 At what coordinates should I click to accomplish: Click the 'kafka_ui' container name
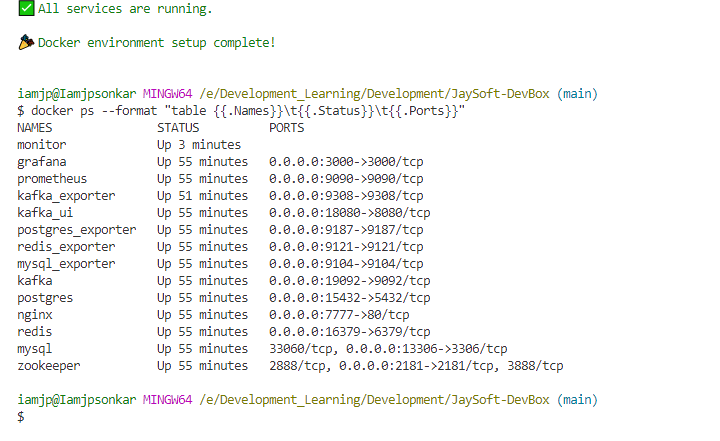tap(45, 213)
